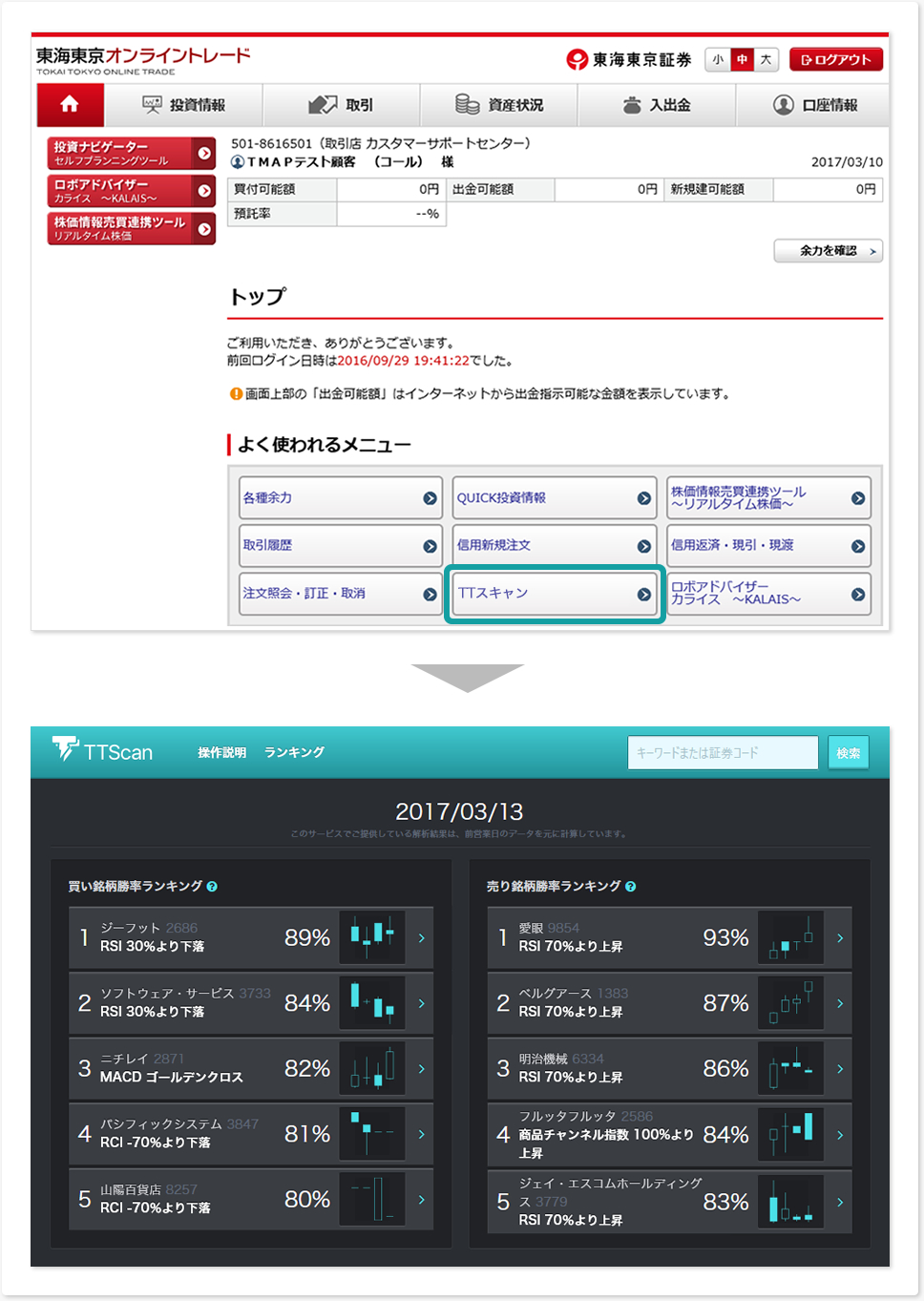Open the 取引履歴 menu link
924x1301 pixels.
[x=340, y=545]
